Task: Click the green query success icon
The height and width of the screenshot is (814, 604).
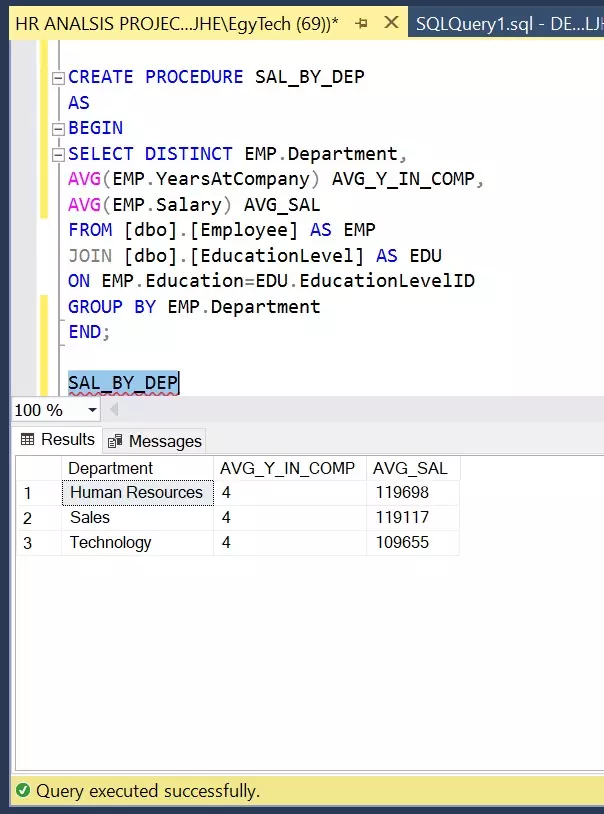Action: point(23,791)
